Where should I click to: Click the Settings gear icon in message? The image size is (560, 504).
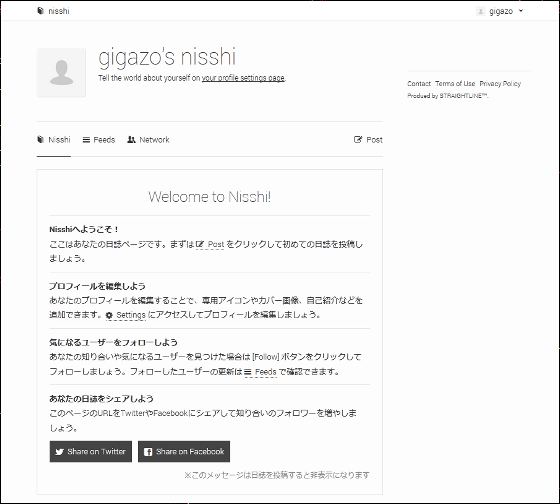[109, 315]
